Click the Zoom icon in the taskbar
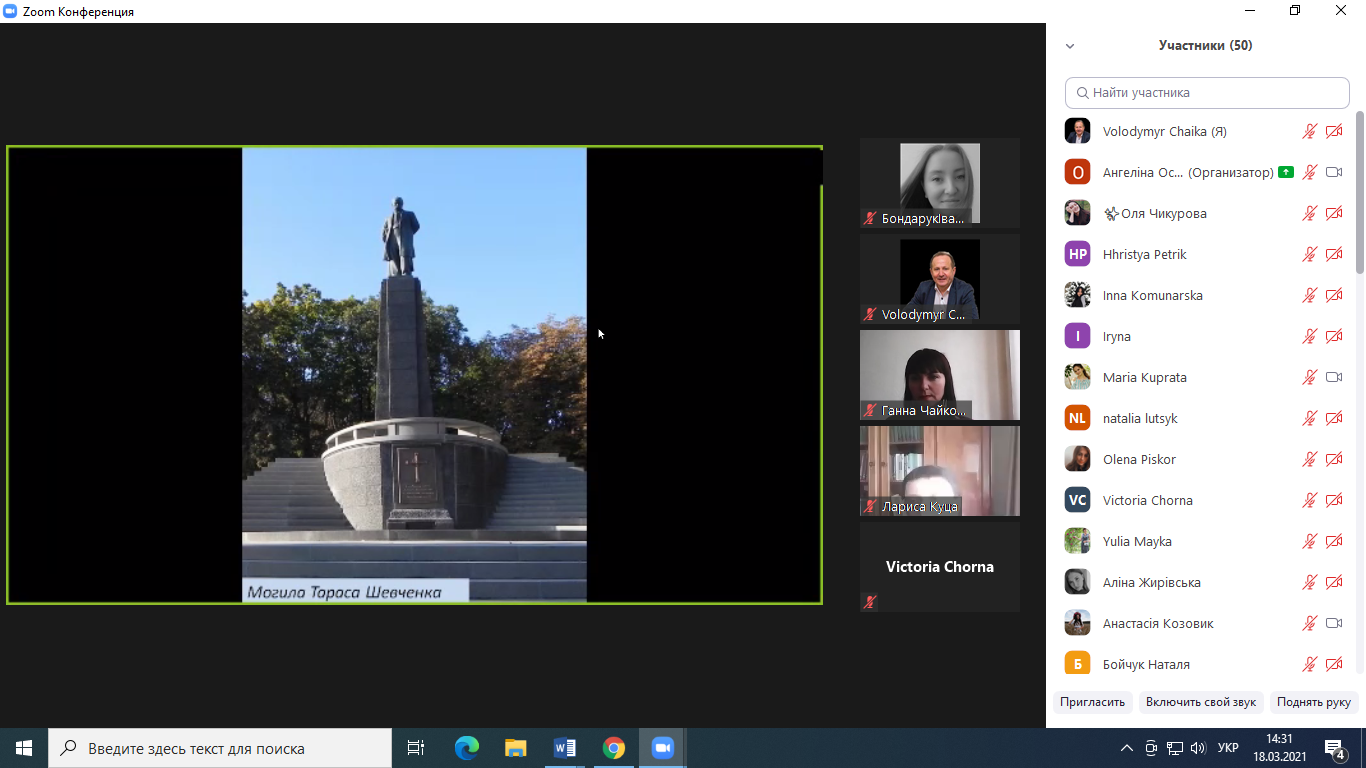The width and height of the screenshot is (1366, 768). click(x=662, y=748)
